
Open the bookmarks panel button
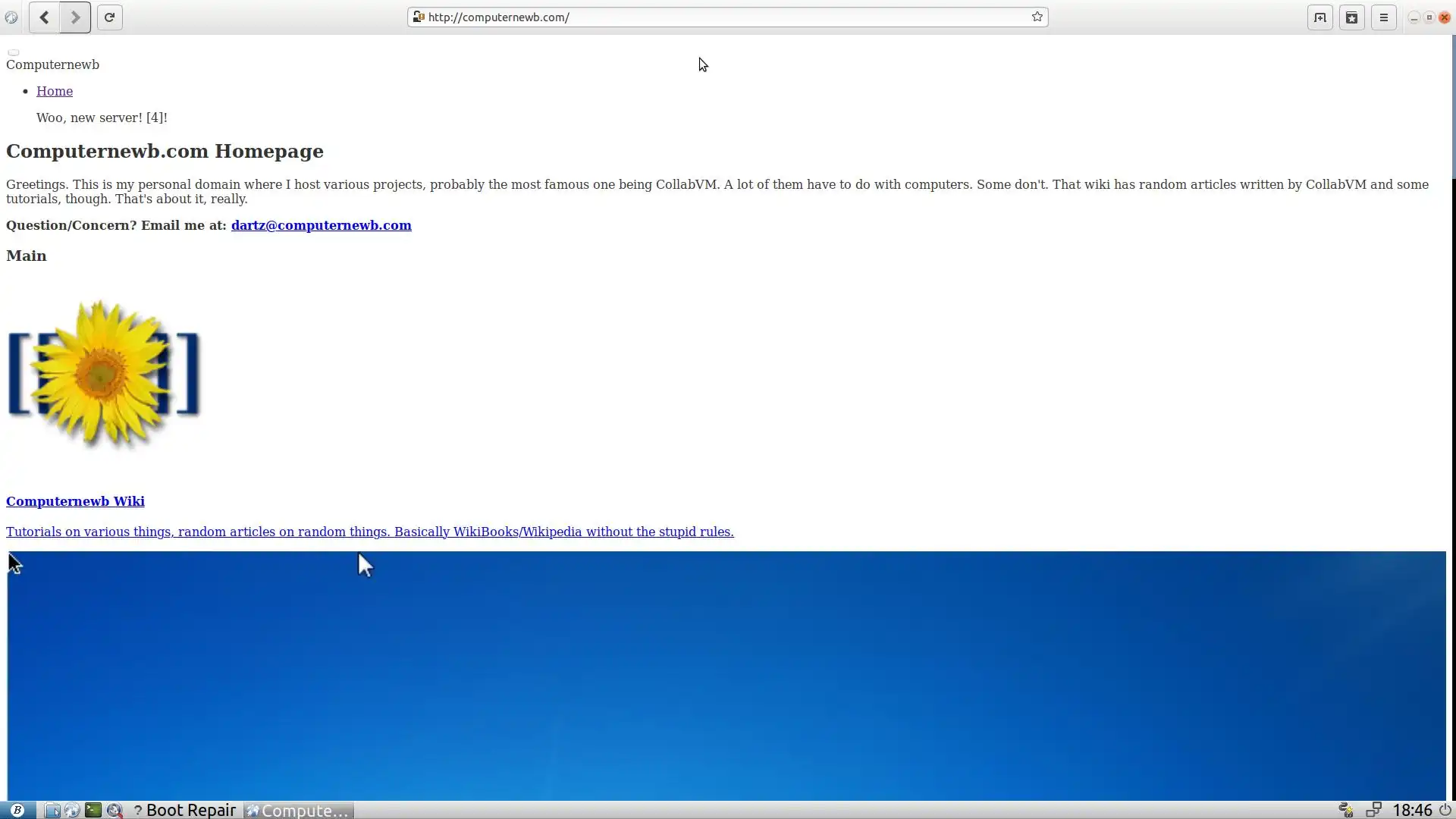1351,17
